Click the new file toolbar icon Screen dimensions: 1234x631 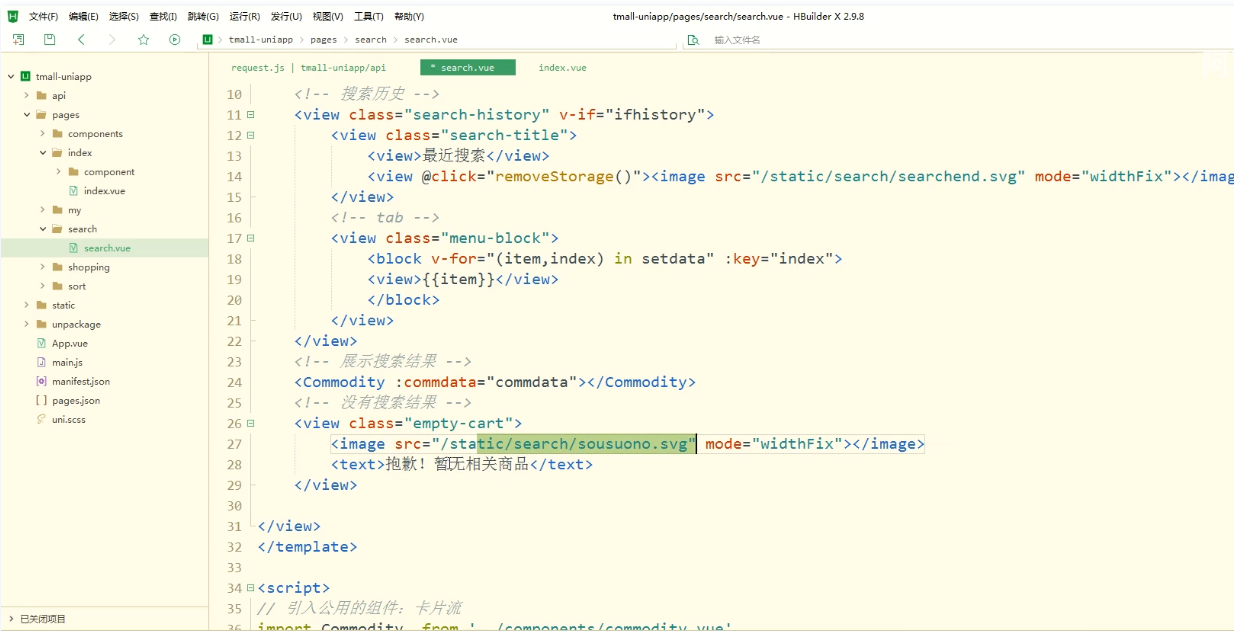18,39
